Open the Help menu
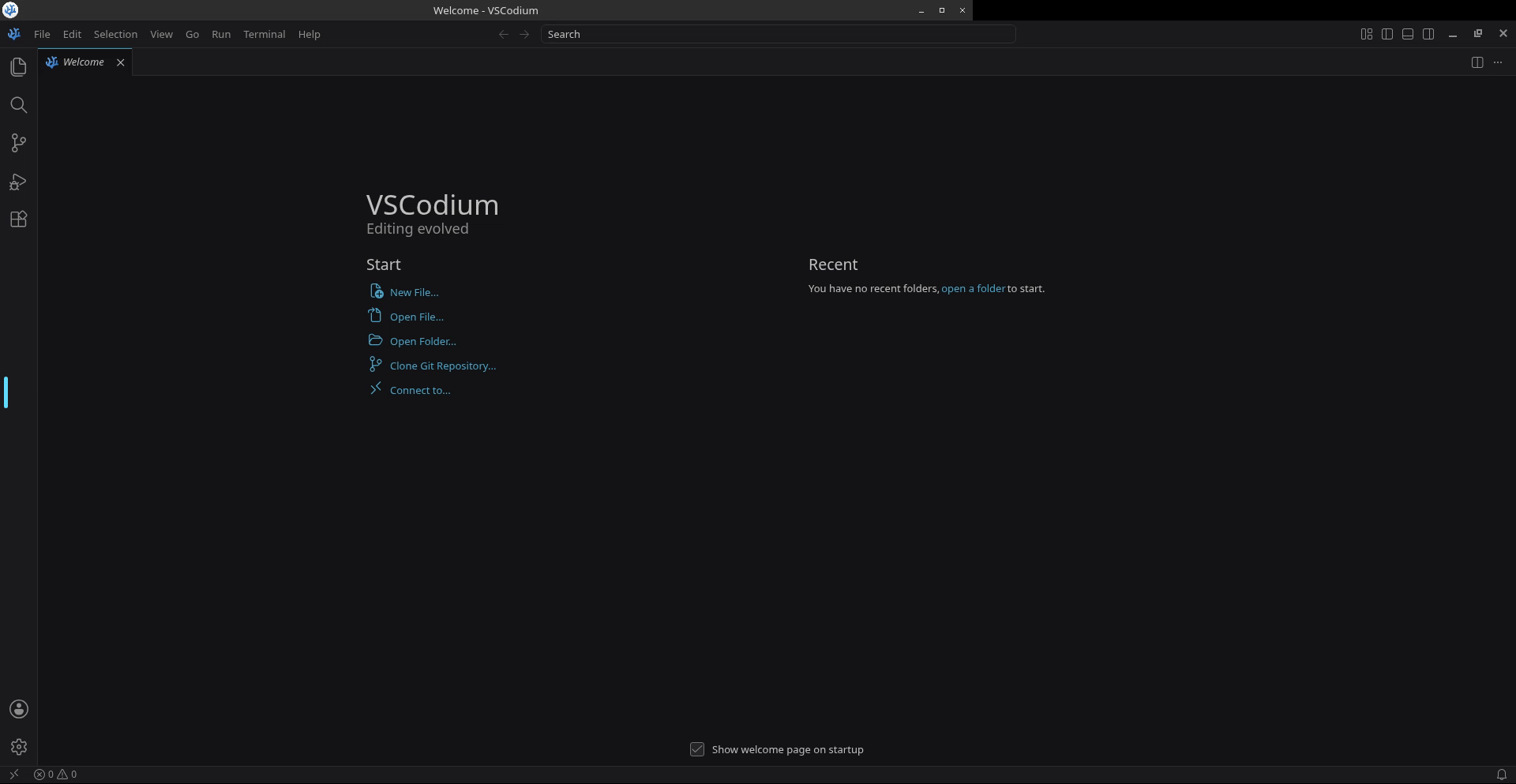The image size is (1516, 784). tap(309, 34)
